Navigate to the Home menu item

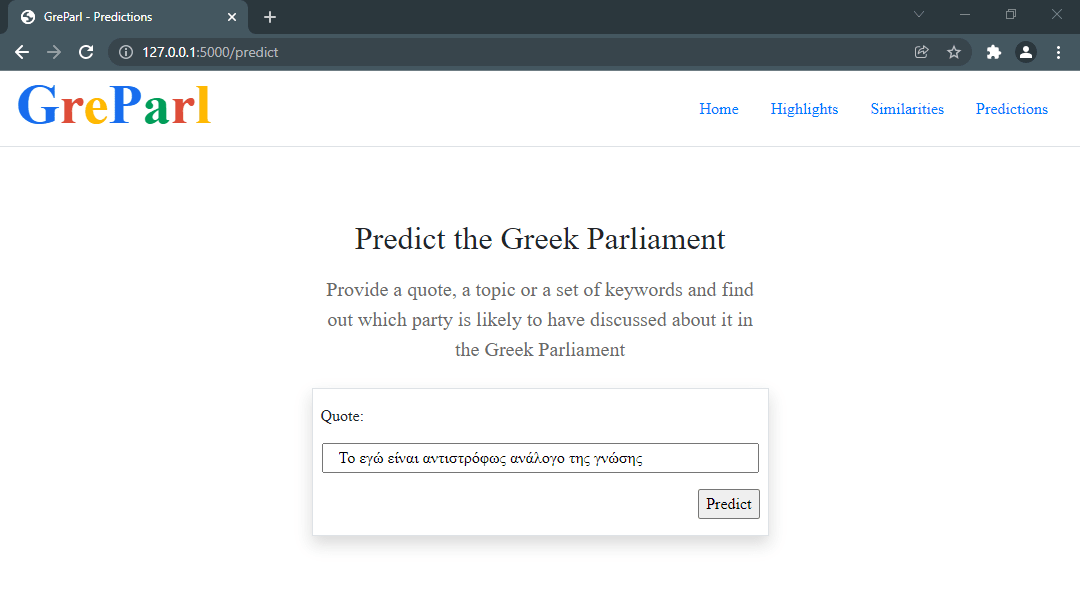click(718, 109)
